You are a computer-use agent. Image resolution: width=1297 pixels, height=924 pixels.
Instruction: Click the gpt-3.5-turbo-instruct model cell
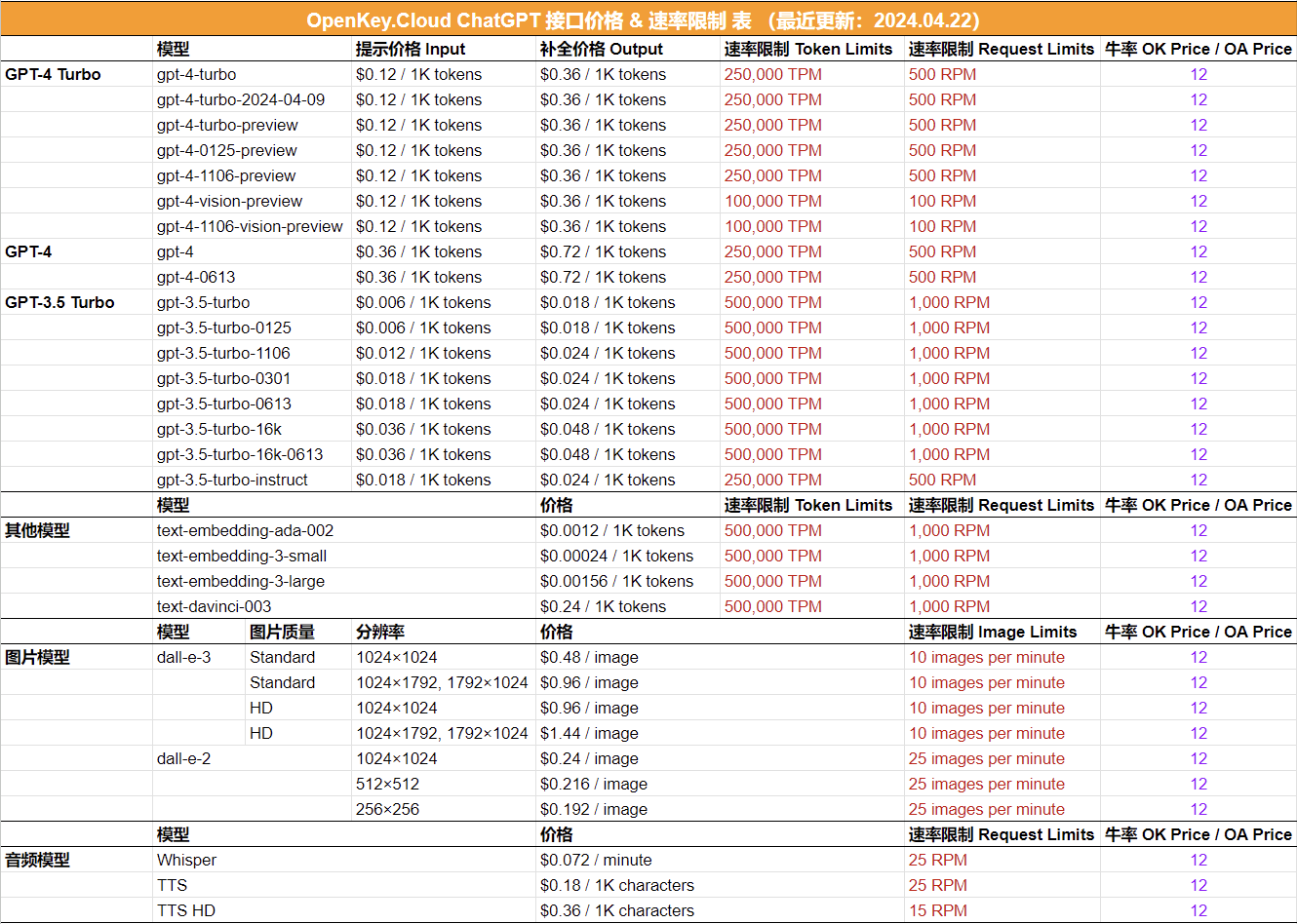tap(232, 480)
